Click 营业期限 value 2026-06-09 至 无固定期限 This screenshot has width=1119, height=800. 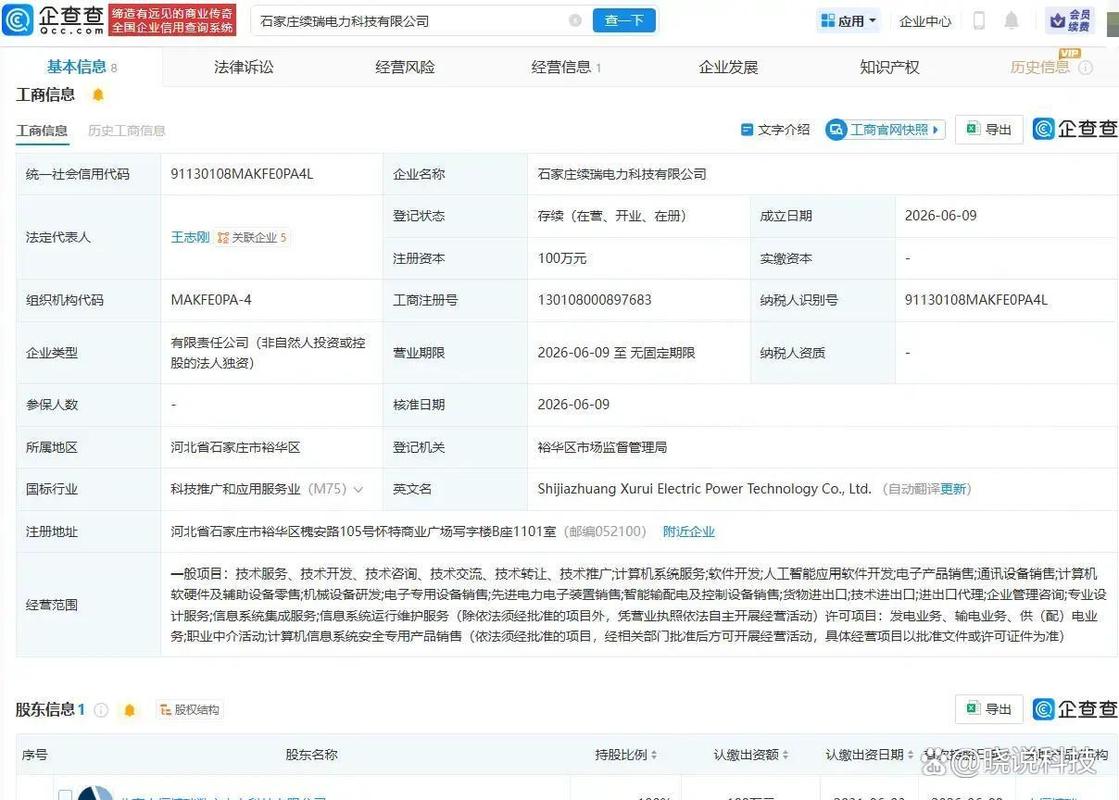coord(617,353)
